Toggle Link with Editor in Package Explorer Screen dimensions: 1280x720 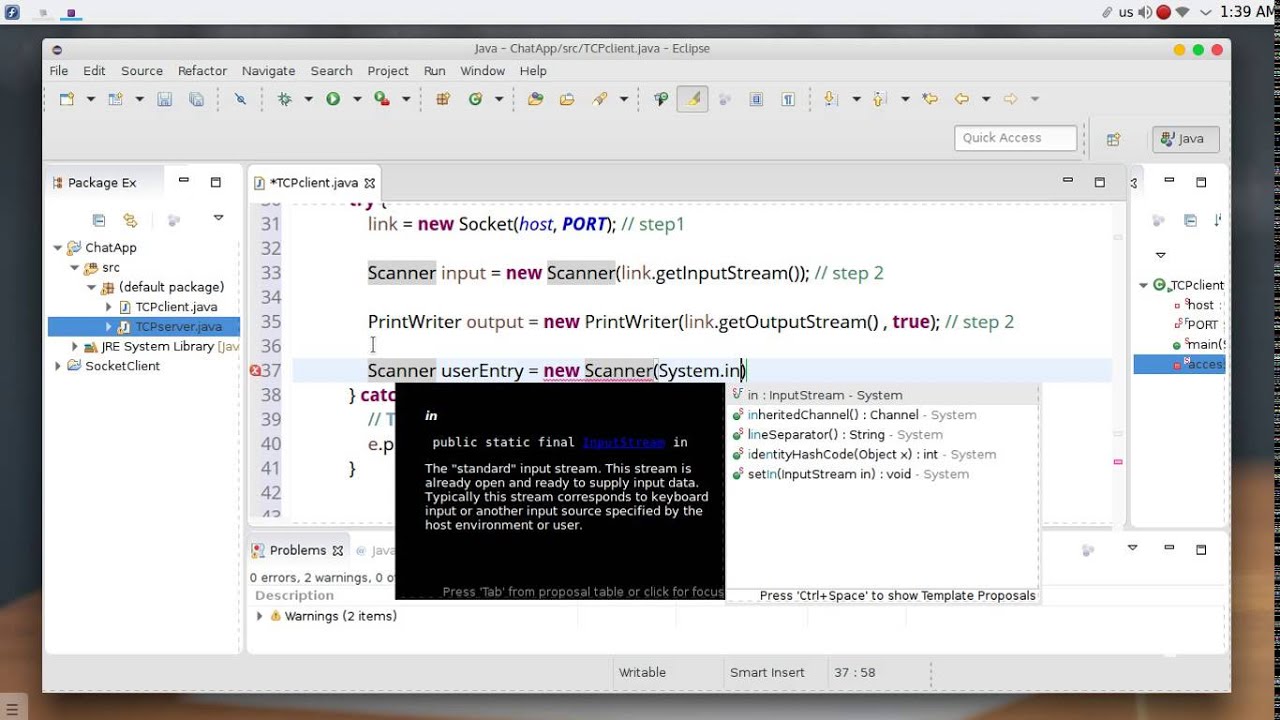coord(130,220)
